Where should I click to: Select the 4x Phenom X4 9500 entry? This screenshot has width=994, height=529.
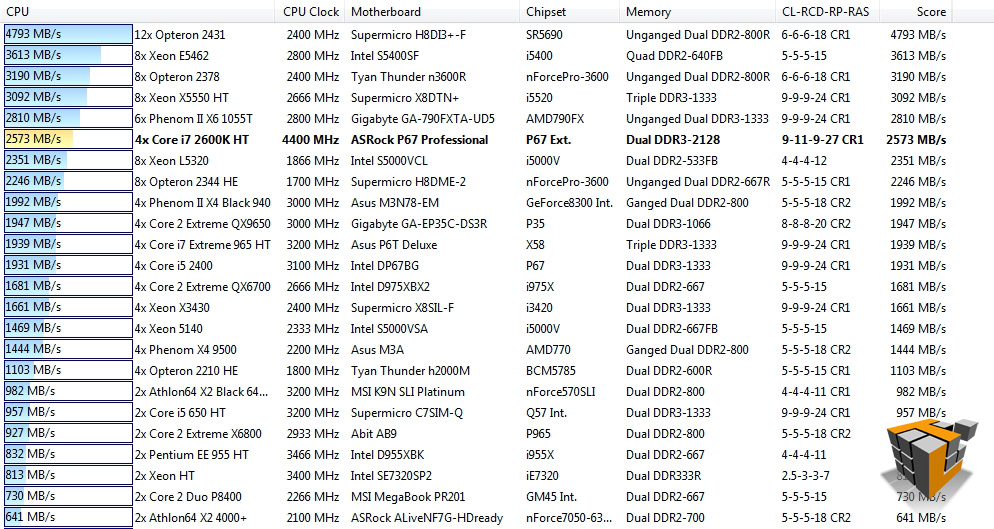click(186, 349)
